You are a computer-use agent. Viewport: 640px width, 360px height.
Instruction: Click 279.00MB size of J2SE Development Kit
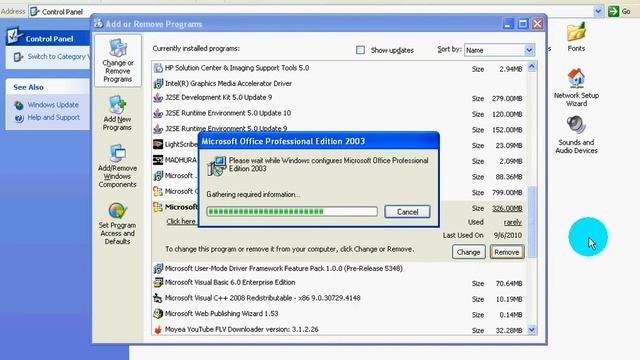[507, 99]
